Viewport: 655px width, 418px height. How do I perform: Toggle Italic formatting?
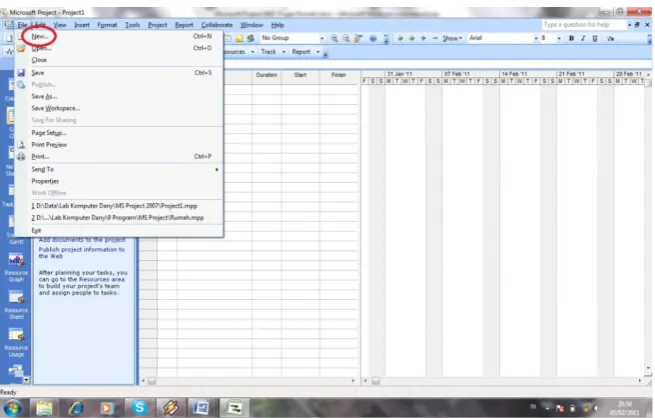(583, 38)
